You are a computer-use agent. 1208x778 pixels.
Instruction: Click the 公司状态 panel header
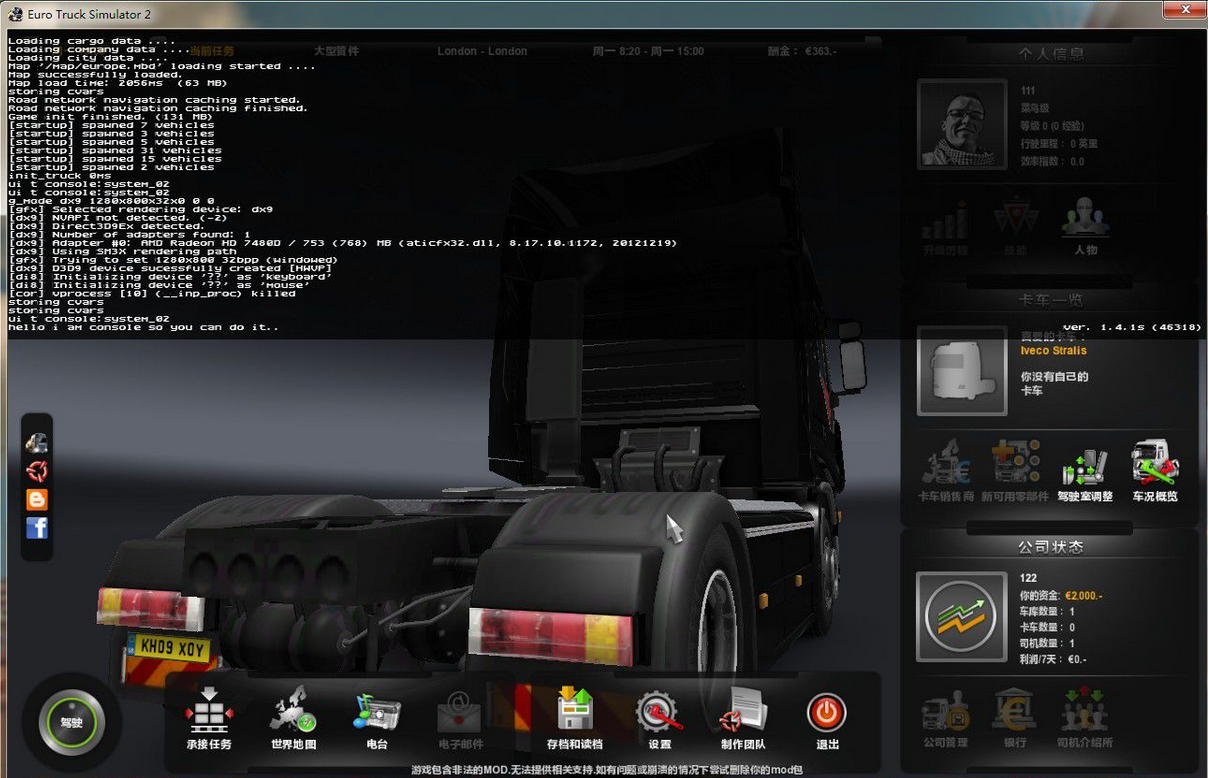point(1050,547)
